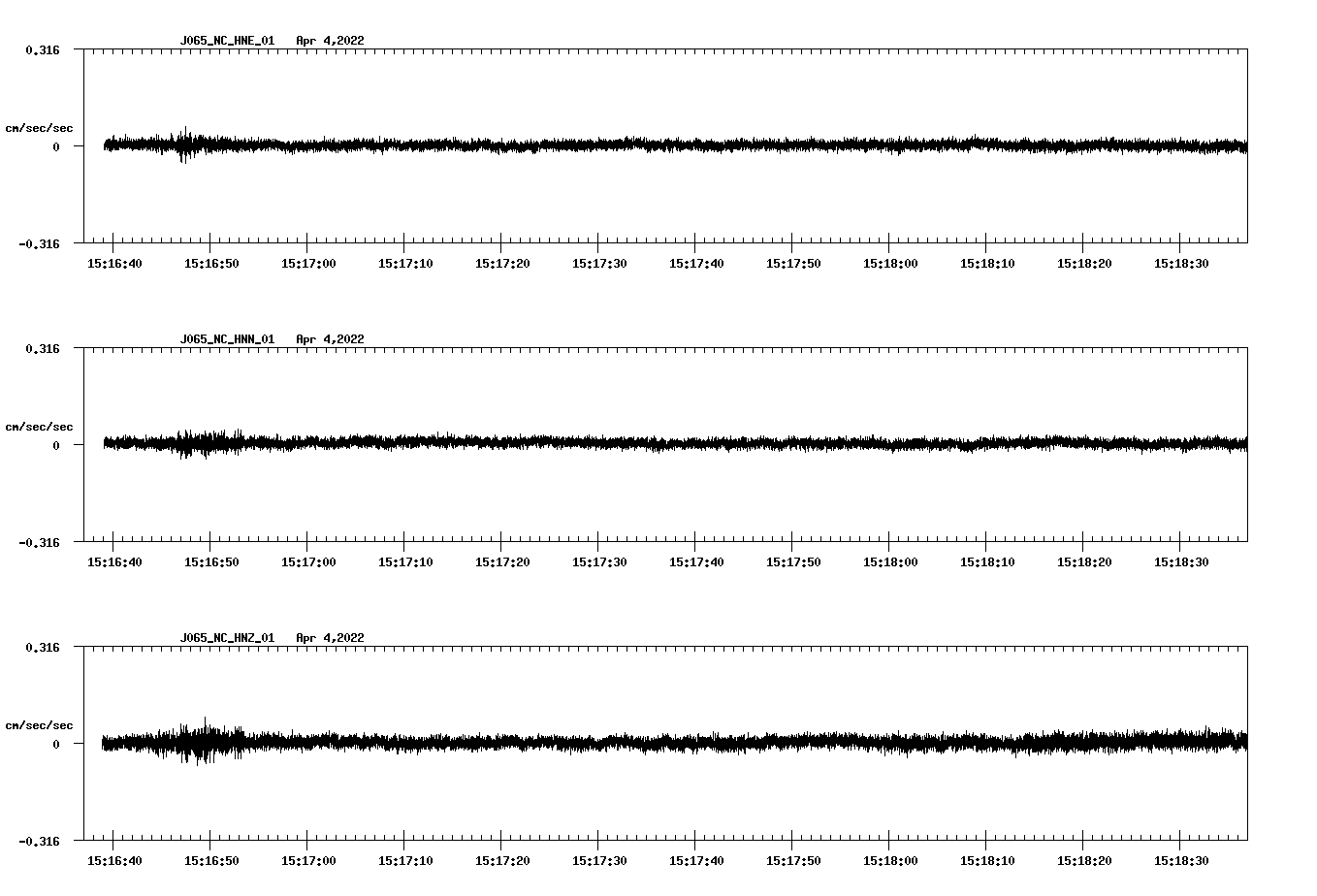The height and width of the screenshot is (896, 1317).
Task: Click 15:17:00 time label on HNE plot
Action: click(308, 263)
